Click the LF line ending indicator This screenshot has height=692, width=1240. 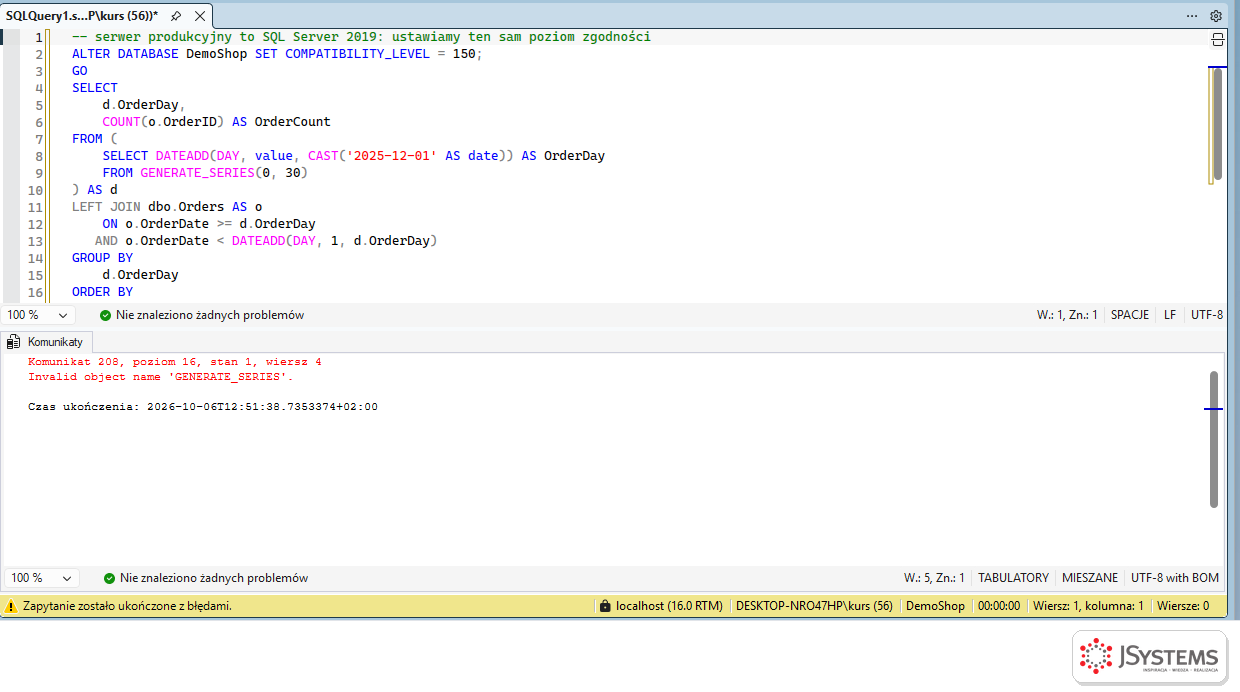(x=1170, y=315)
